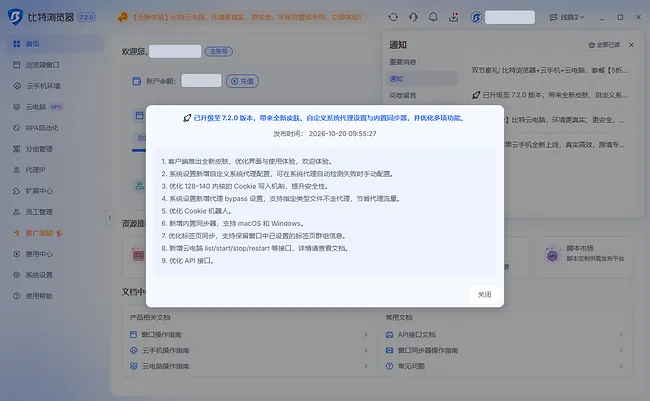Open 云电脑操作指南 document link
Viewport: 650px width, 401px height.
[166, 366]
